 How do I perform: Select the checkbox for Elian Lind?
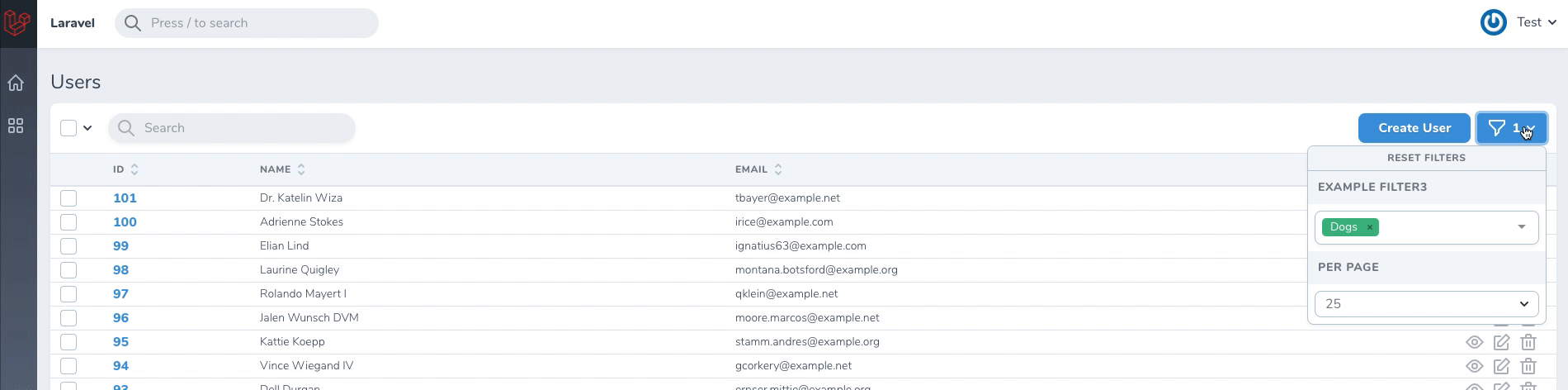coord(68,246)
